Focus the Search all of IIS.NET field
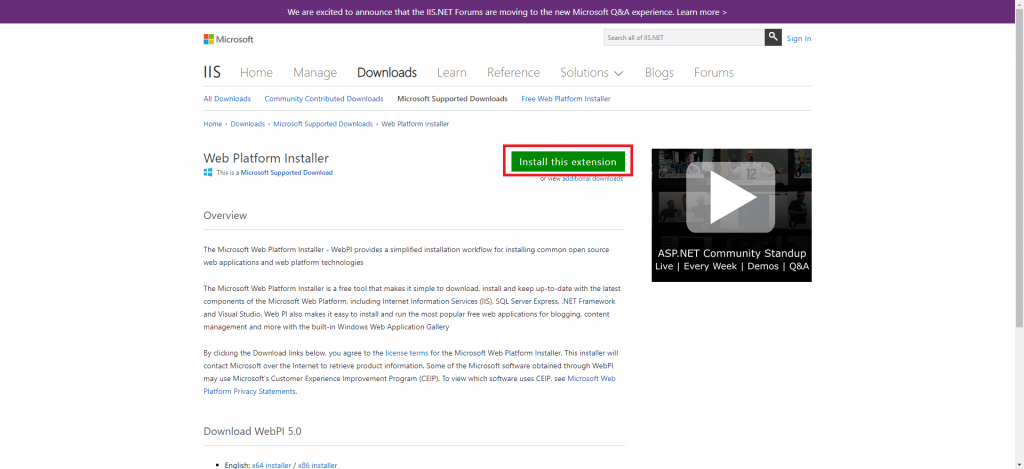The height and width of the screenshot is (469, 1024). [684, 37]
